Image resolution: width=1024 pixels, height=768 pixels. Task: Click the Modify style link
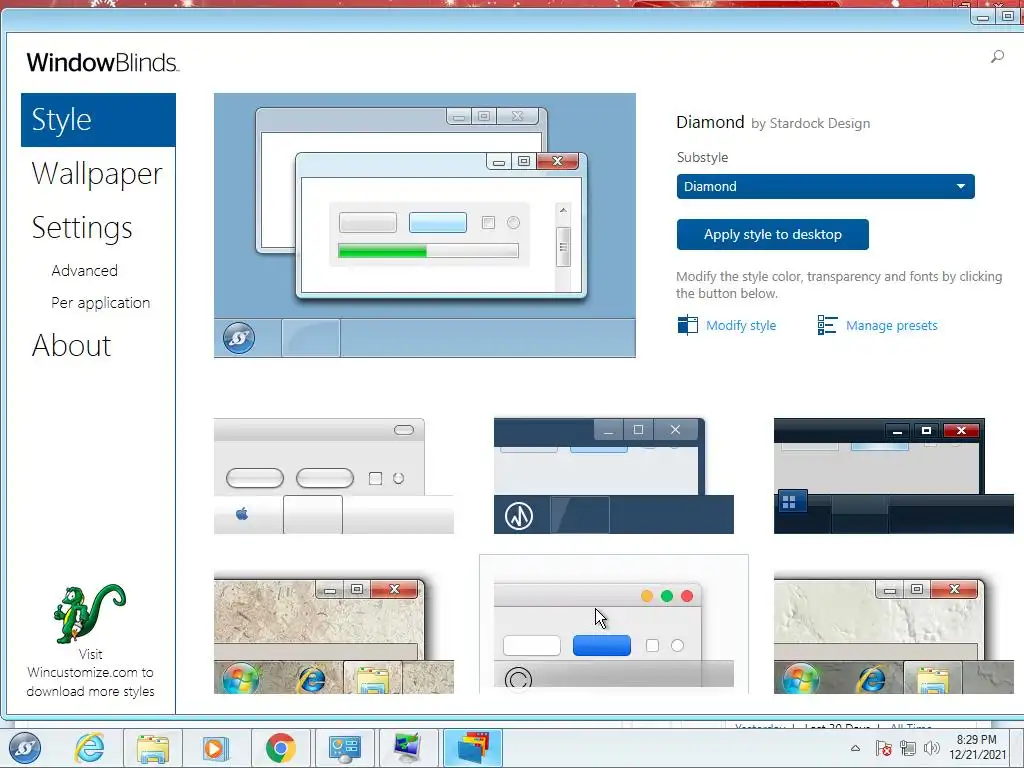pyautogui.click(x=741, y=325)
